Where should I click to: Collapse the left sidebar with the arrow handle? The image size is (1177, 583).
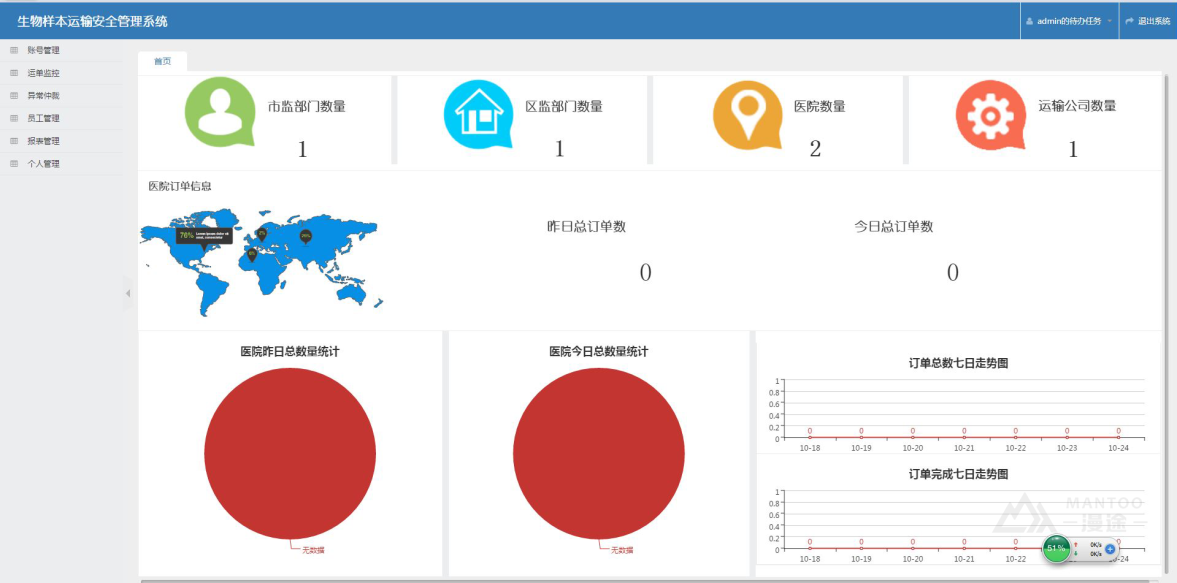128,293
